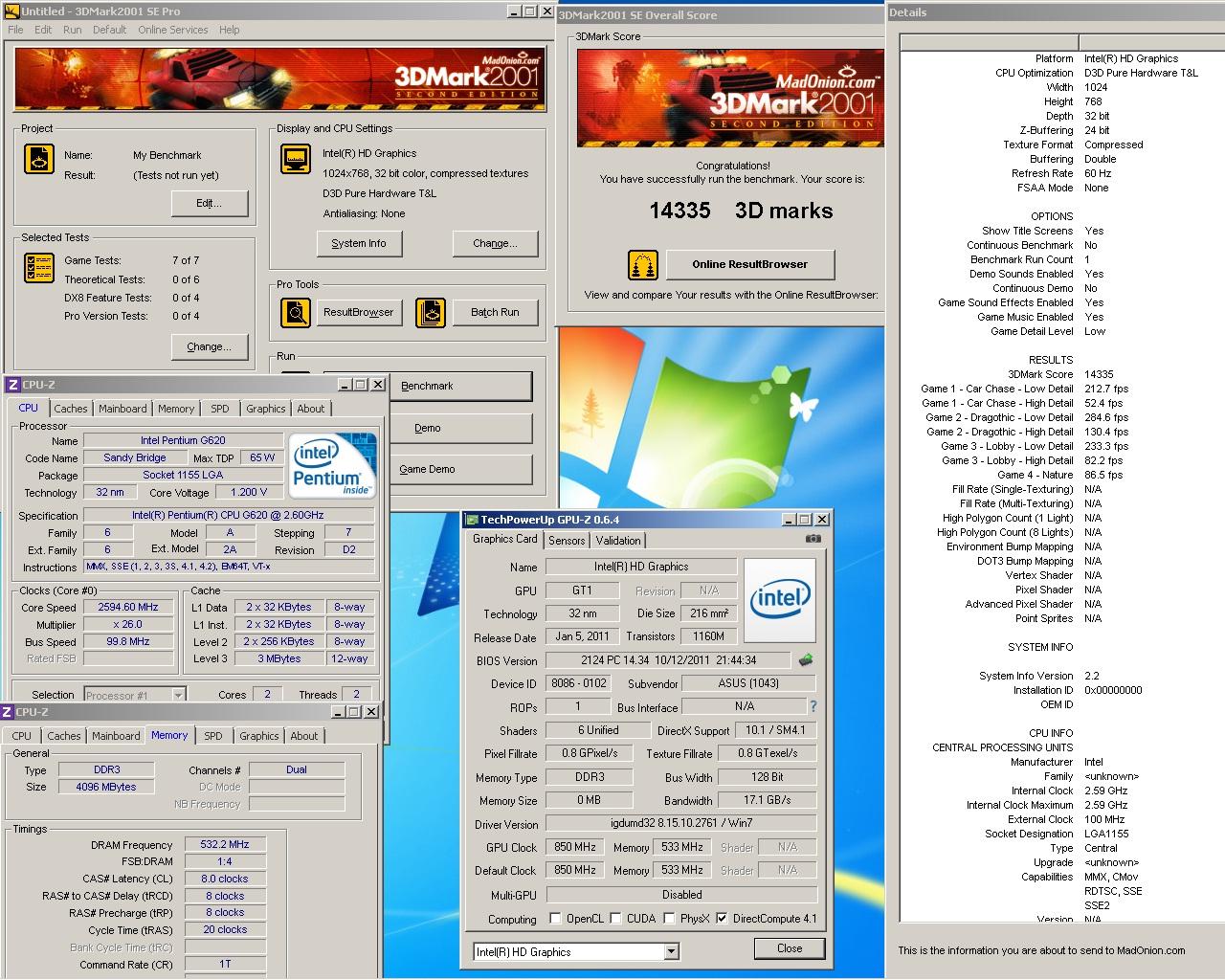This screenshot has height=980, width=1225.
Task: Open the Run menu
Action: [72, 30]
